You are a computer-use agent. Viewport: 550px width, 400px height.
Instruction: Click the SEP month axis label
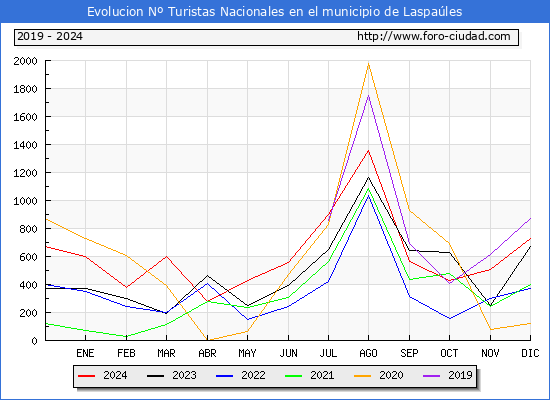[409, 353]
